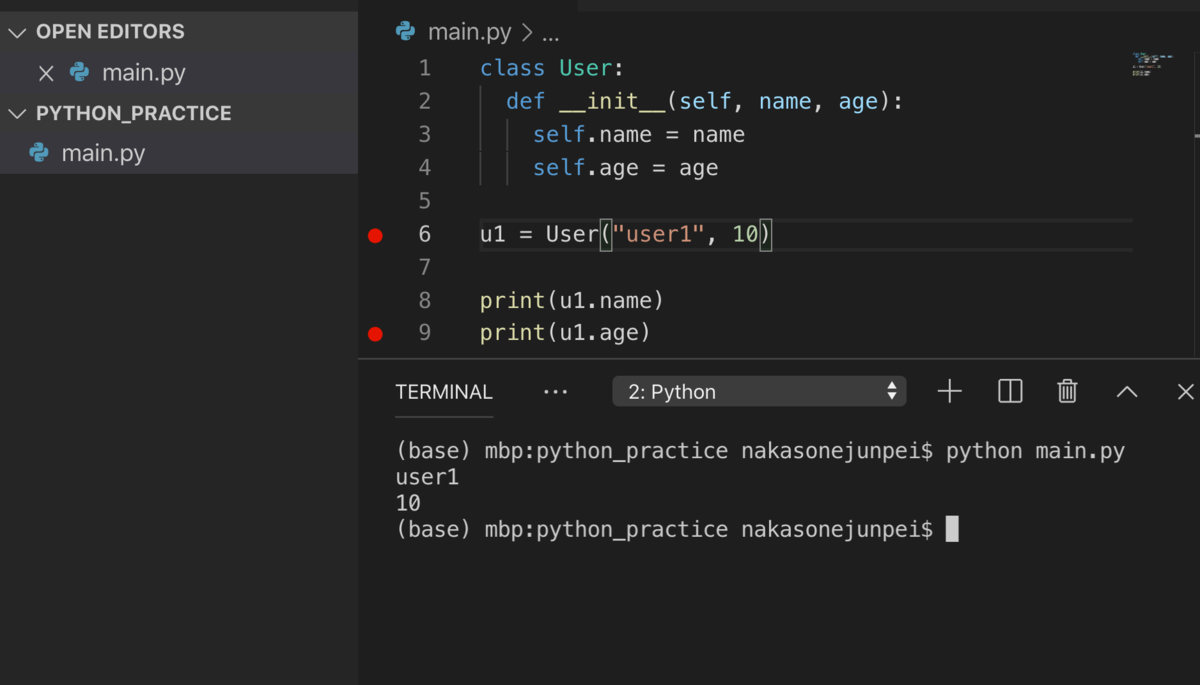
Task: Split the terminal
Action: click(x=1010, y=391)
